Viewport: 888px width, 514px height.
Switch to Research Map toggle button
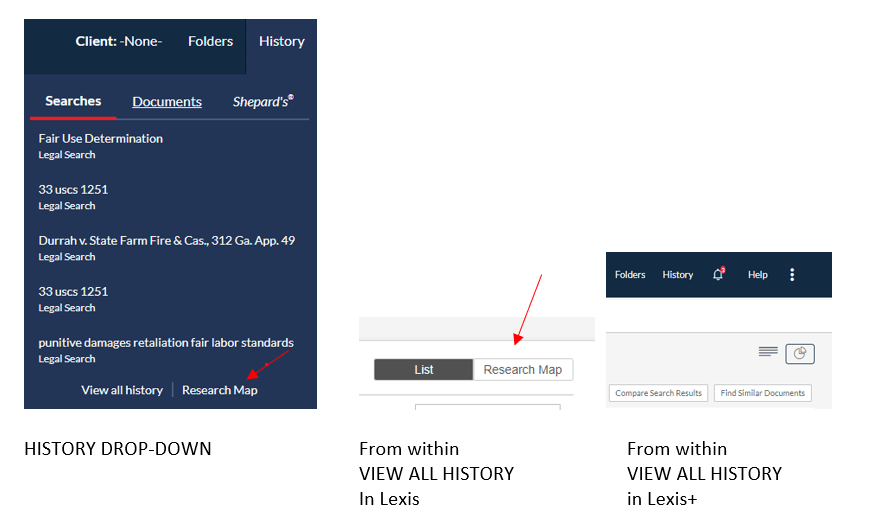point(523,370)
